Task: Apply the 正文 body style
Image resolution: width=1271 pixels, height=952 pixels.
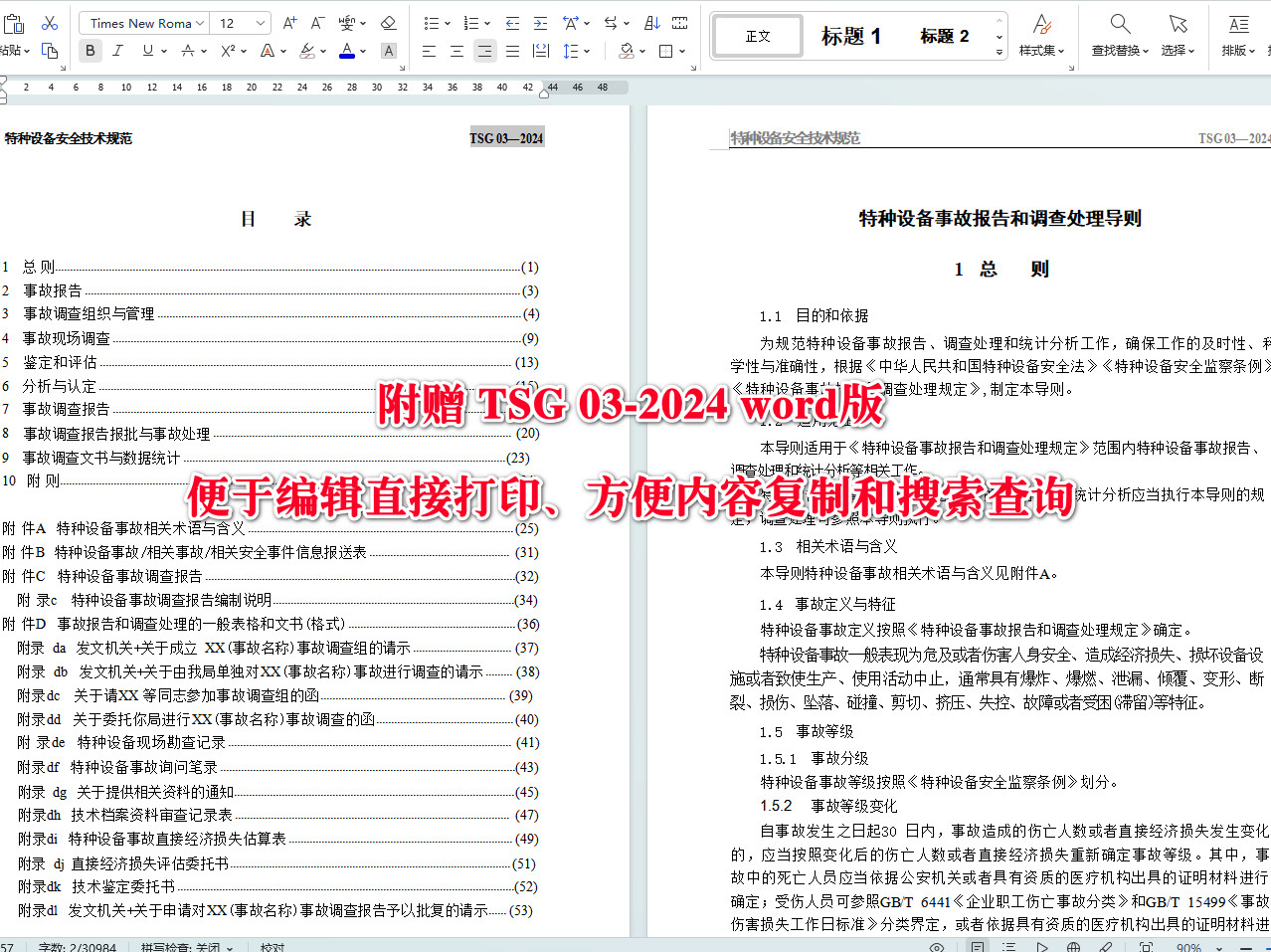Action: point(758,36)
